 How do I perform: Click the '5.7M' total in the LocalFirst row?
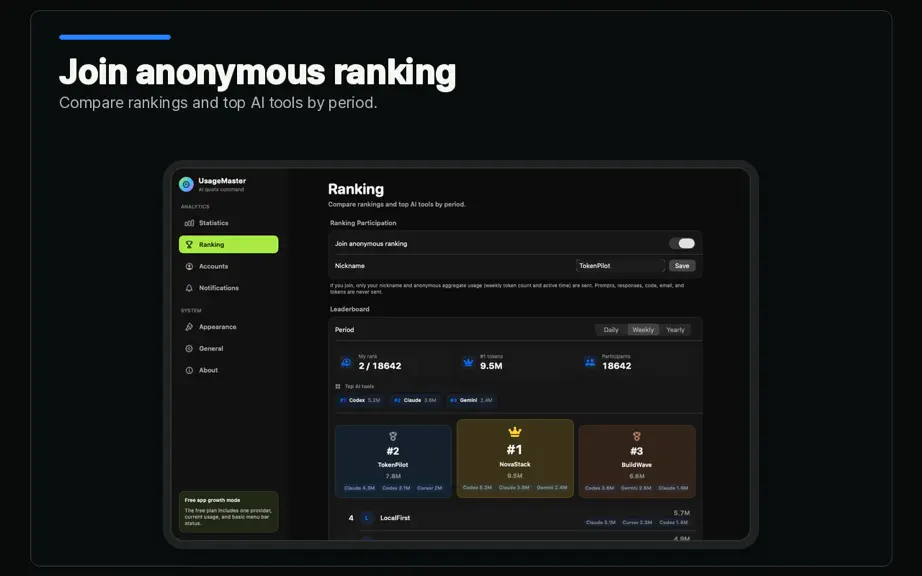682,513
